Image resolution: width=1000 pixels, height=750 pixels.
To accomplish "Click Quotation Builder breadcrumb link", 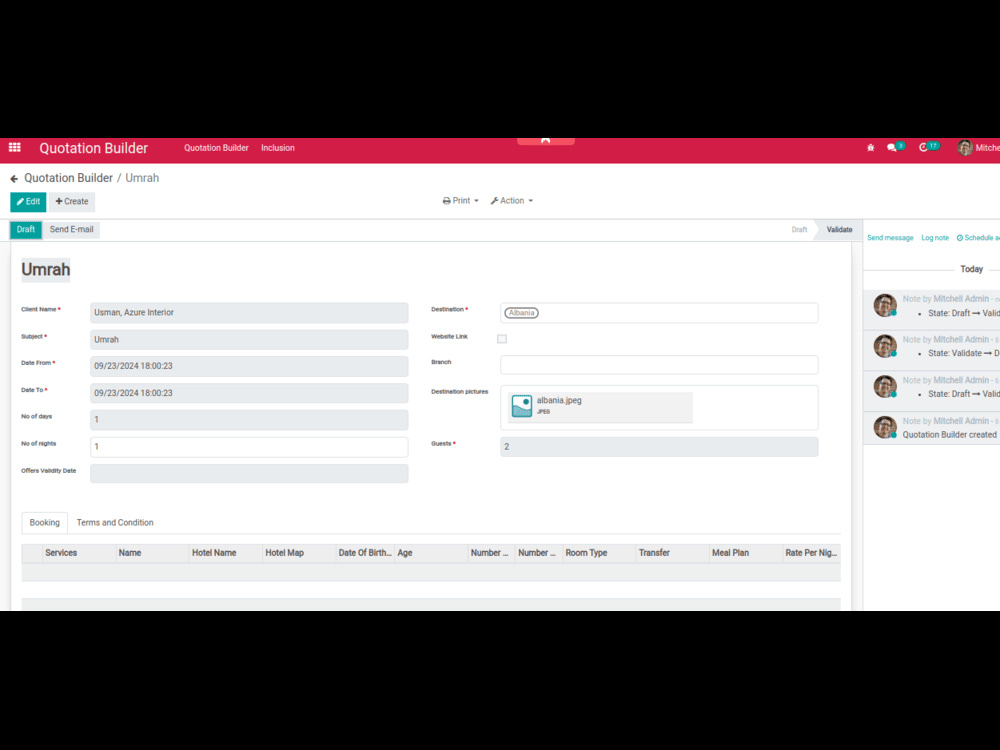I will (68, 178).
